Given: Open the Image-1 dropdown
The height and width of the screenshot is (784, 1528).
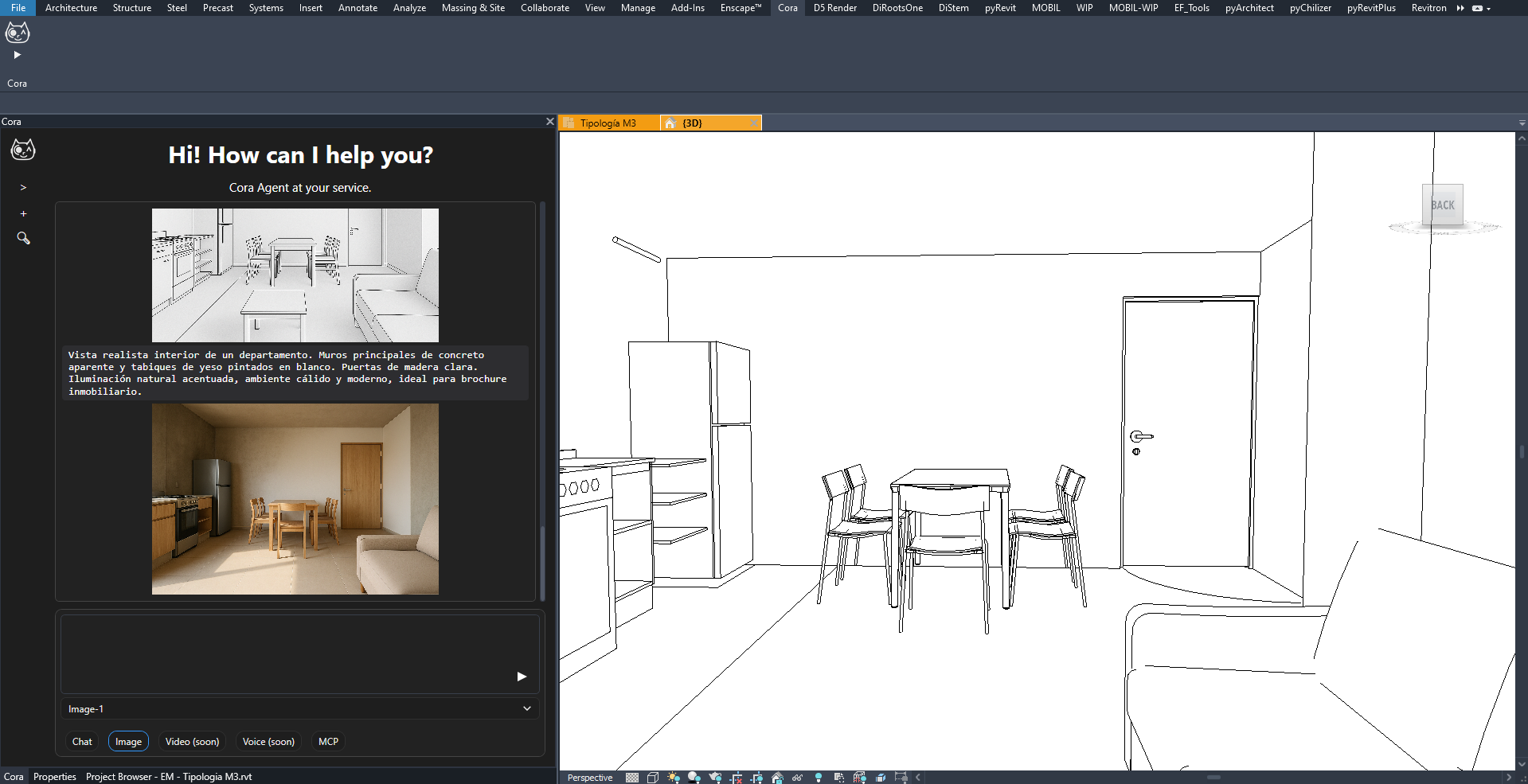Looking at the screenshot, I should coord(299,708).
